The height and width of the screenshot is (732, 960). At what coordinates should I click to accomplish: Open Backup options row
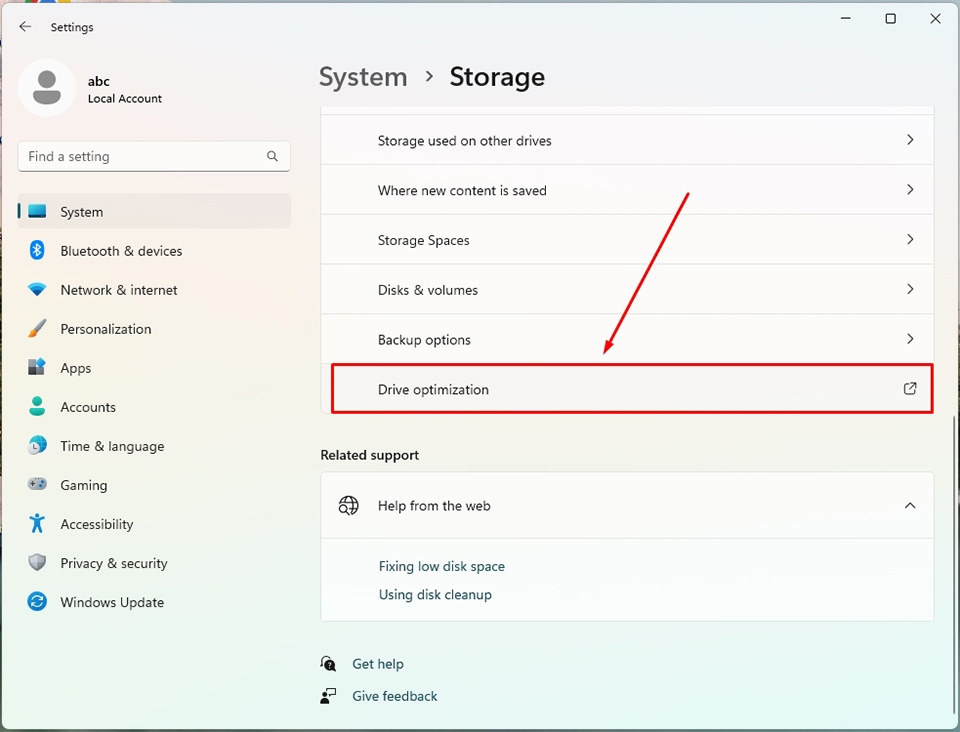click(x=627, y=339)
